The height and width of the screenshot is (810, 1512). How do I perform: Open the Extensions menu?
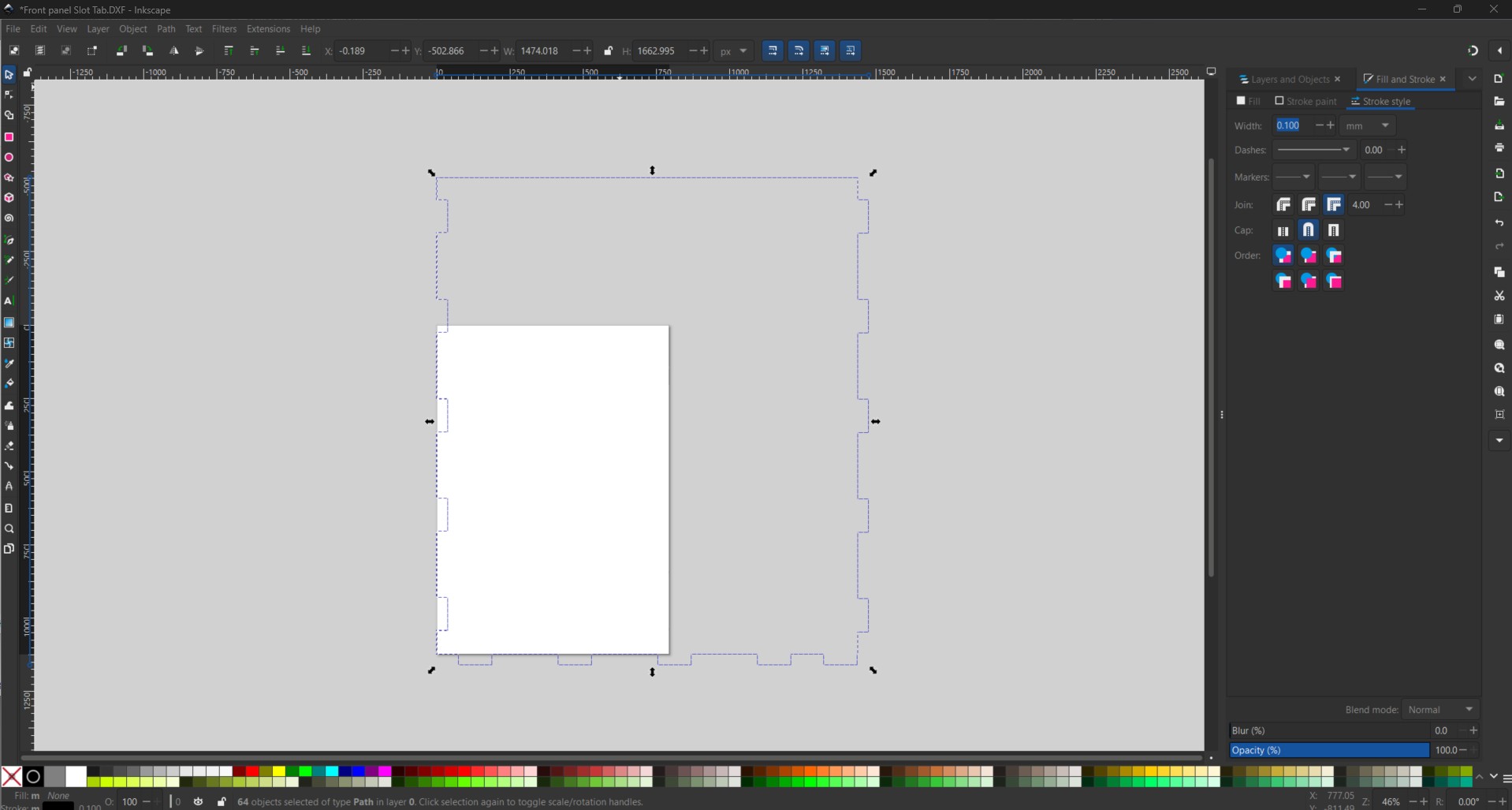(268, 28)
